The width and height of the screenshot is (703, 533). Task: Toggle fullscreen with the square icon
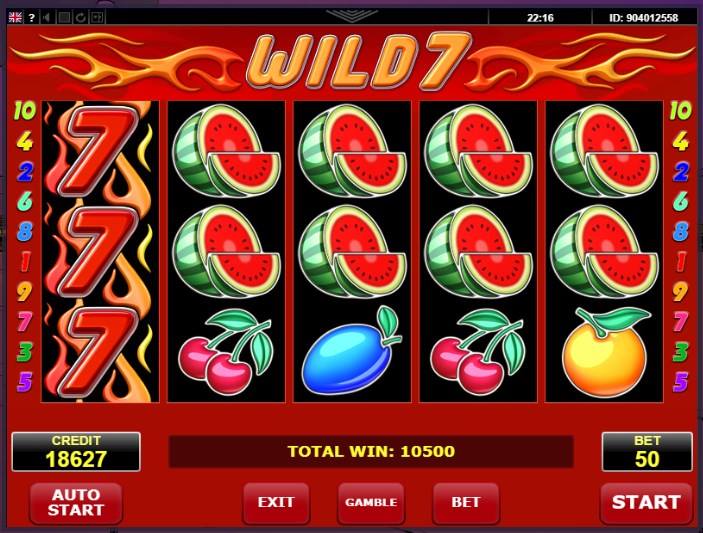tap(64, 18)
